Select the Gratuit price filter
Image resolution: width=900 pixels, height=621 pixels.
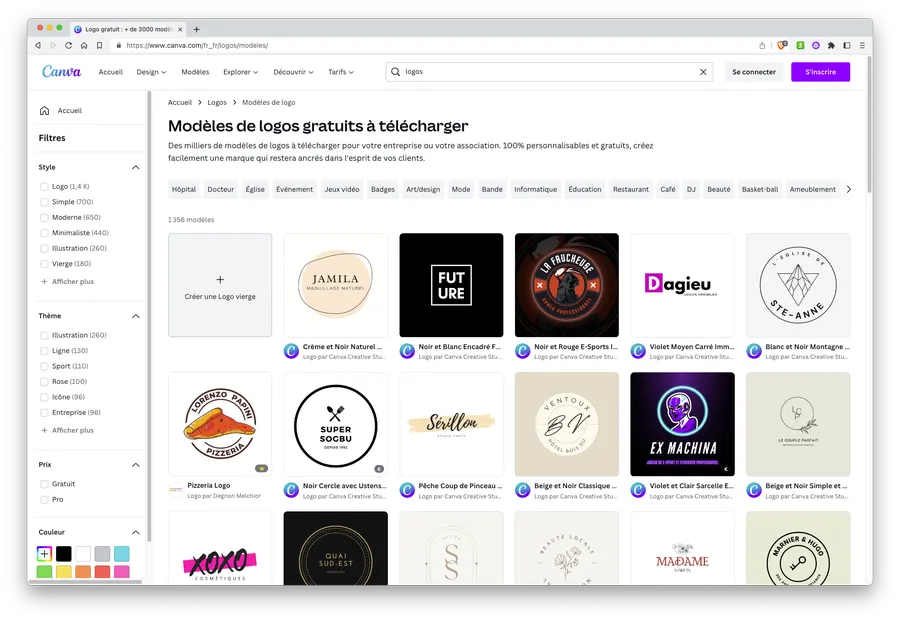(x=44, y=484)
